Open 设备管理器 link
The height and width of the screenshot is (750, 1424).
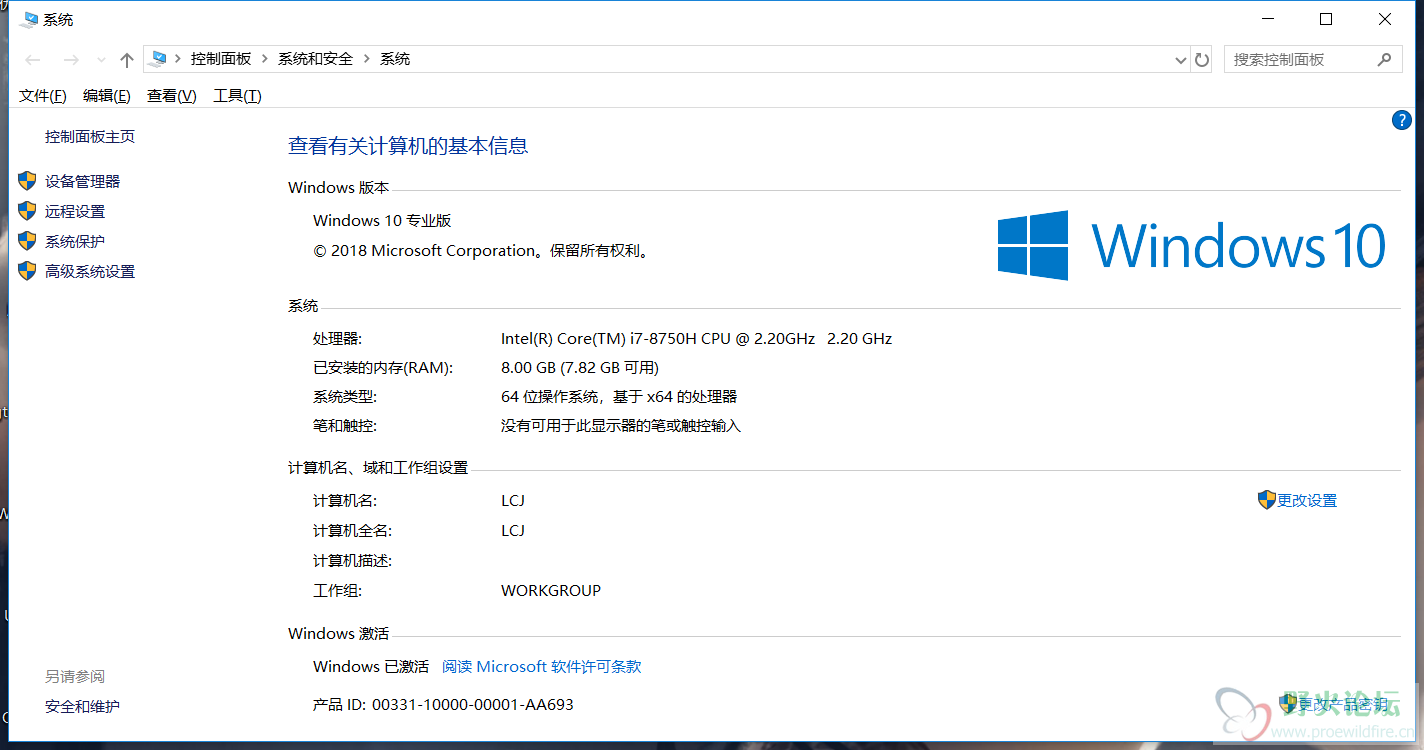[x=83, y=182]
